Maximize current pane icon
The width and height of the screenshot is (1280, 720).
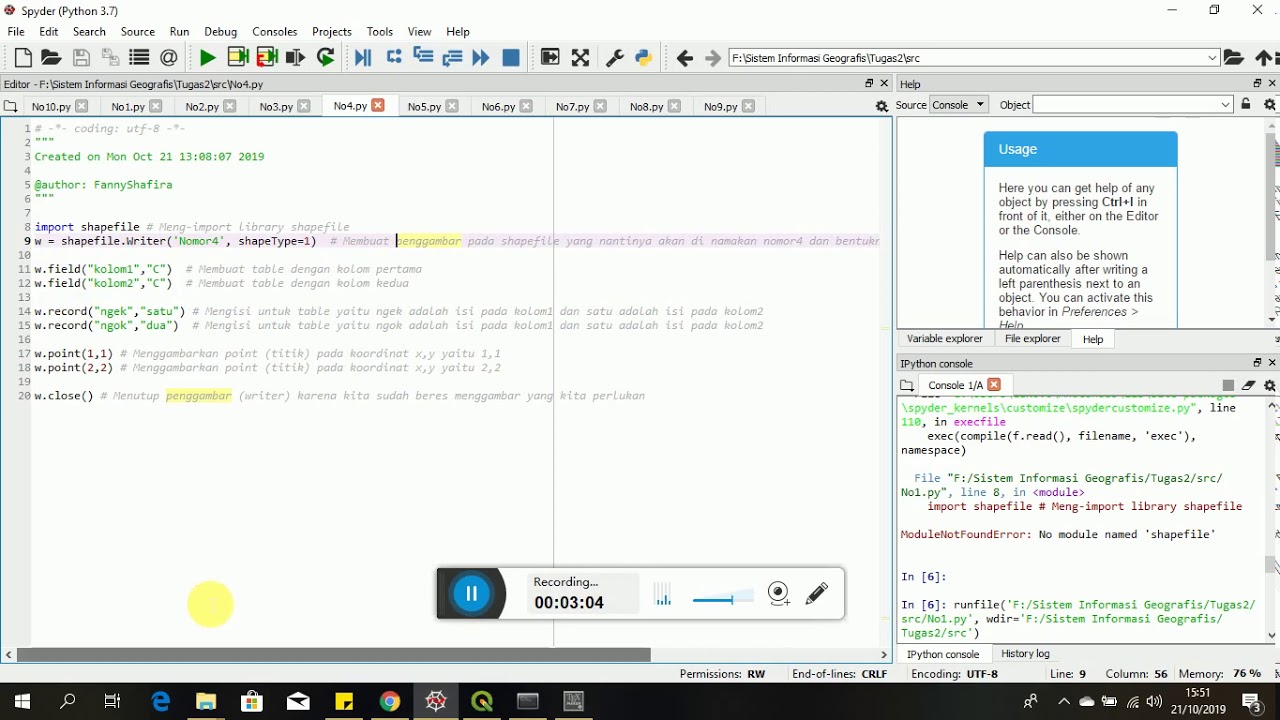(550, 58)
